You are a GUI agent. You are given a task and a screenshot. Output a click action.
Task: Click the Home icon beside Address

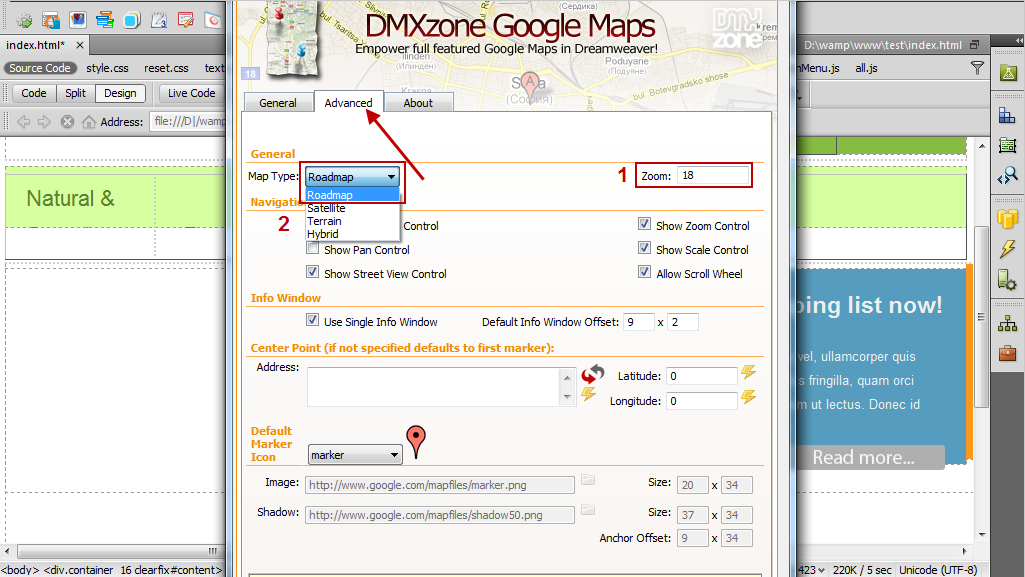[x=89, y=122]
